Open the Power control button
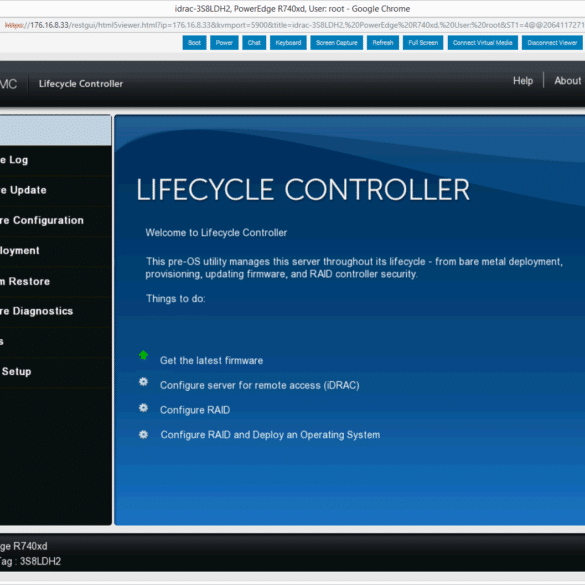585x585 pixels. click(x=224, y=43)
